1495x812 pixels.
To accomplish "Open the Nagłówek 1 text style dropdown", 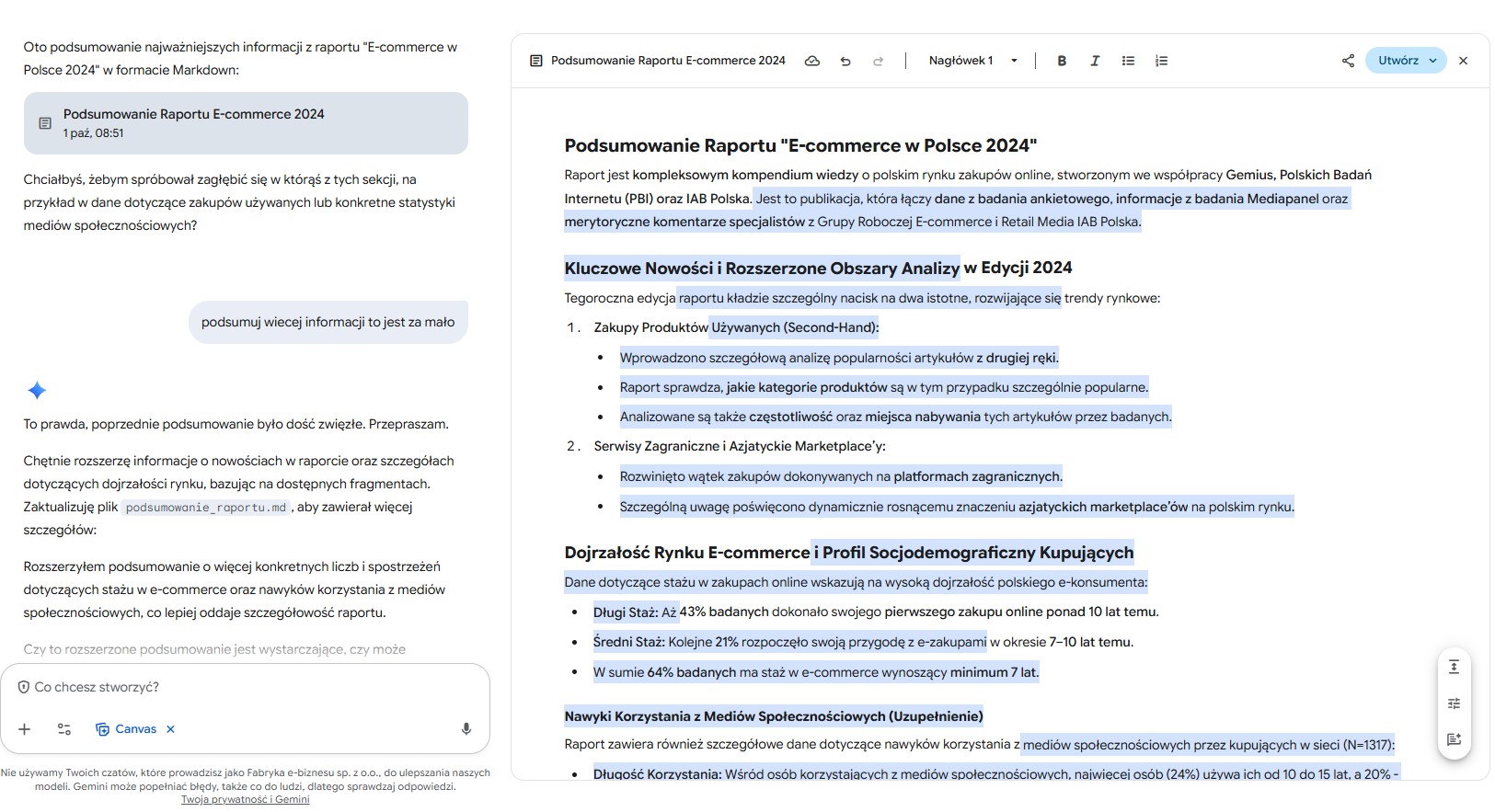I will coord(972,61).
